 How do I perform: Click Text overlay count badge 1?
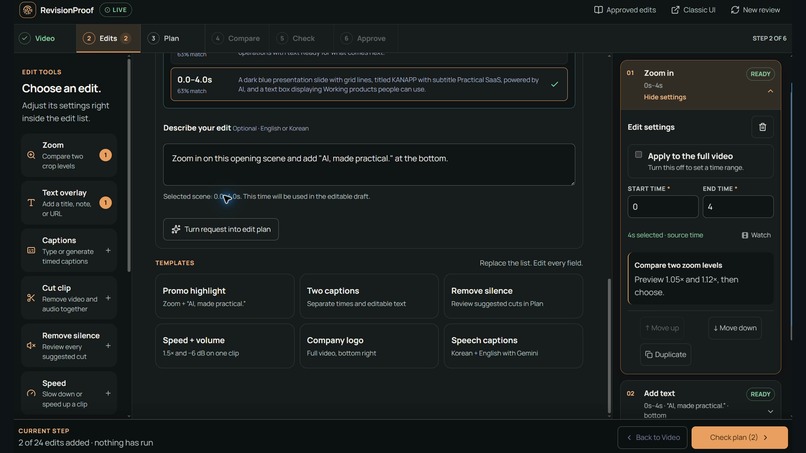coord(105,203)
